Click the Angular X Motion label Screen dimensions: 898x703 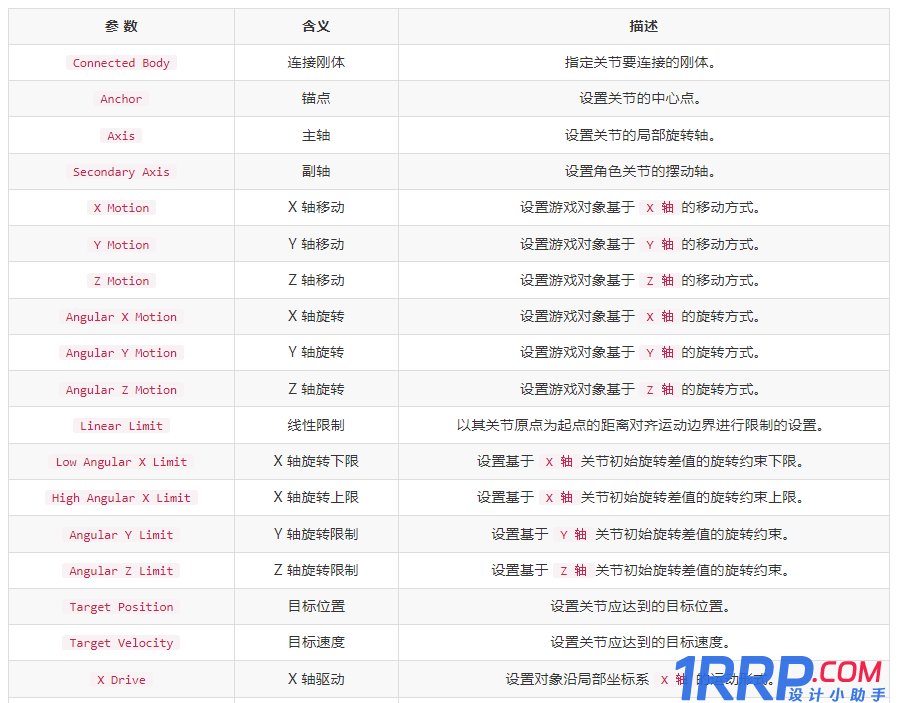(x=121, y=317)
